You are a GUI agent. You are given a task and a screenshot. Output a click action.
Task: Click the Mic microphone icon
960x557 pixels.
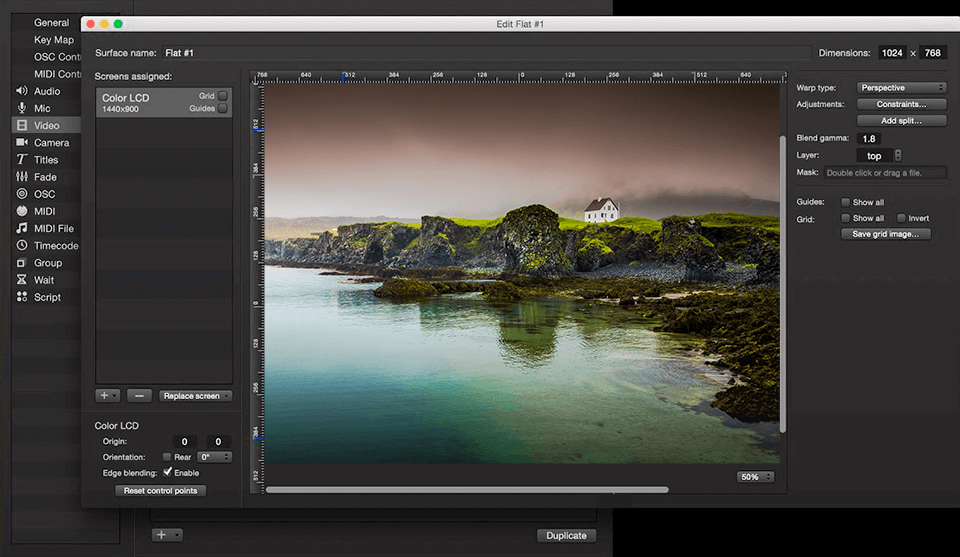click(x=21, y=108)
